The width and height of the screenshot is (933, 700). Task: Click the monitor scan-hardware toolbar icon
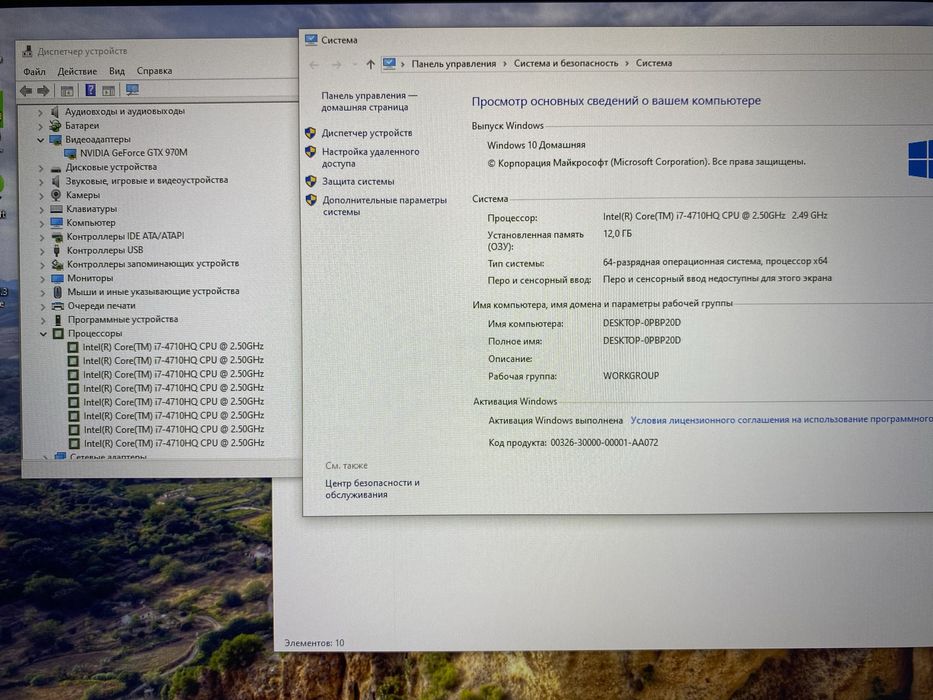click(x=132, y=89)
